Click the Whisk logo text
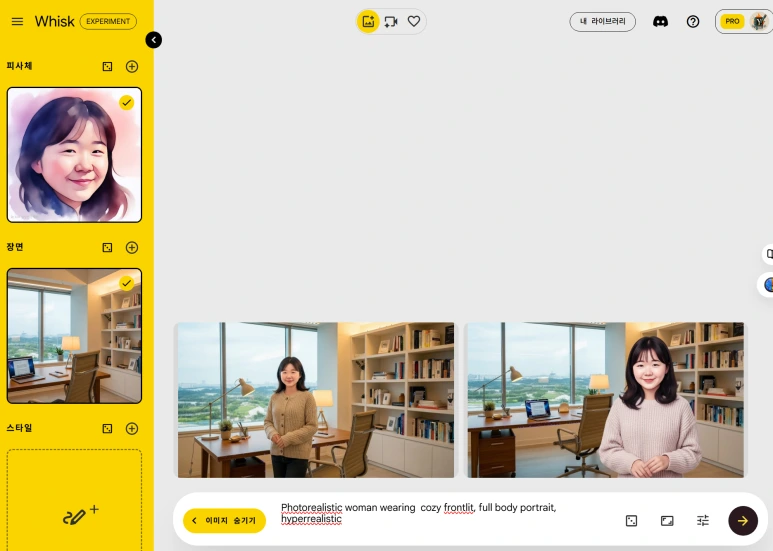 pos(54,22)
